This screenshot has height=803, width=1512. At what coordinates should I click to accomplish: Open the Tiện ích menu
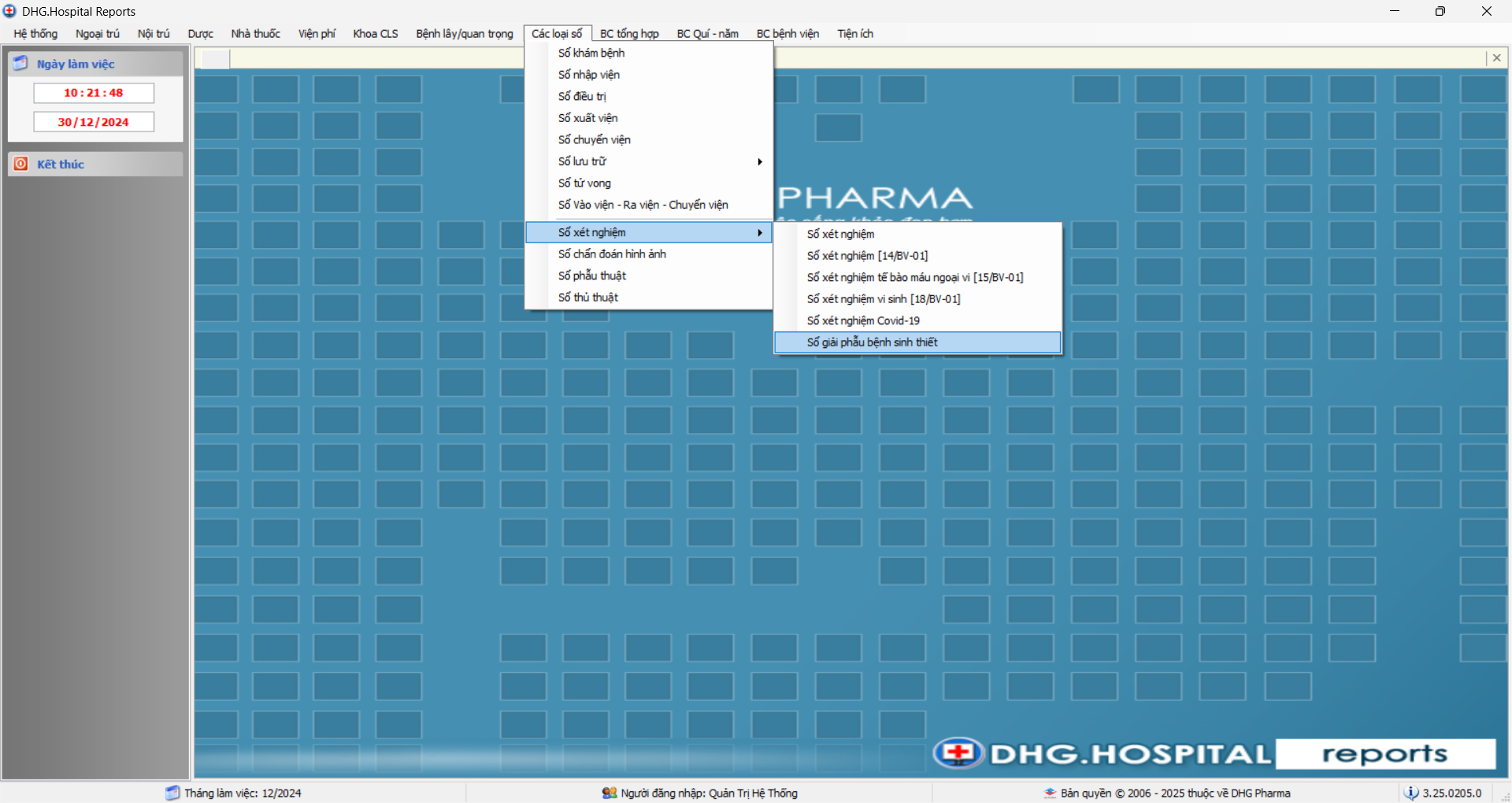(855, 34)
